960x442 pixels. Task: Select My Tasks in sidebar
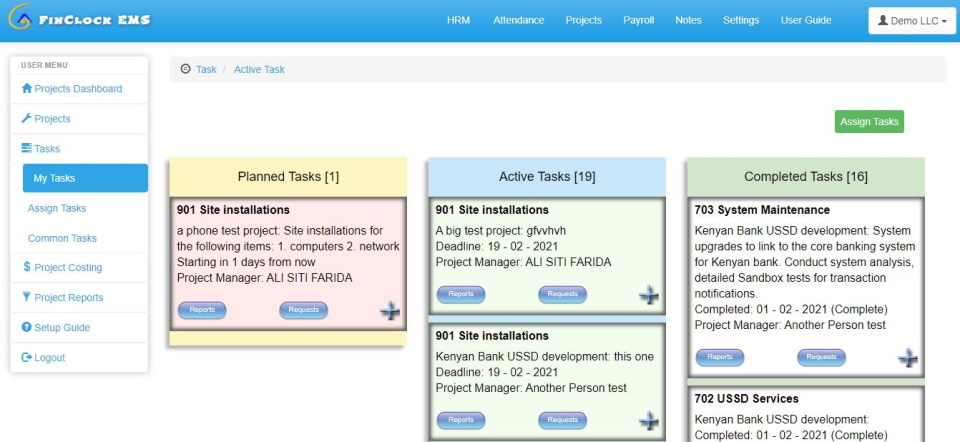click(x=85, y=178)
